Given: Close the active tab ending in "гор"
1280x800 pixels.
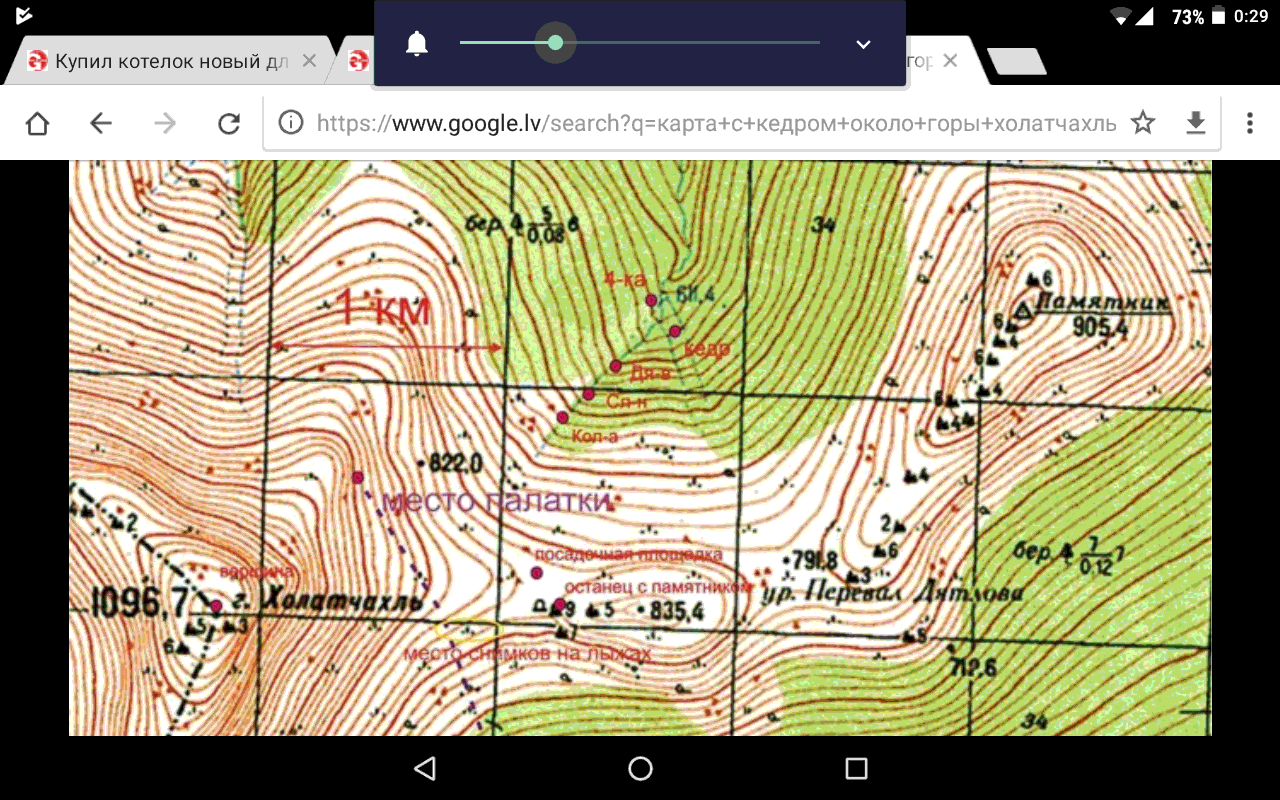Looking at the screenshot, I should (x=950, y=61).
